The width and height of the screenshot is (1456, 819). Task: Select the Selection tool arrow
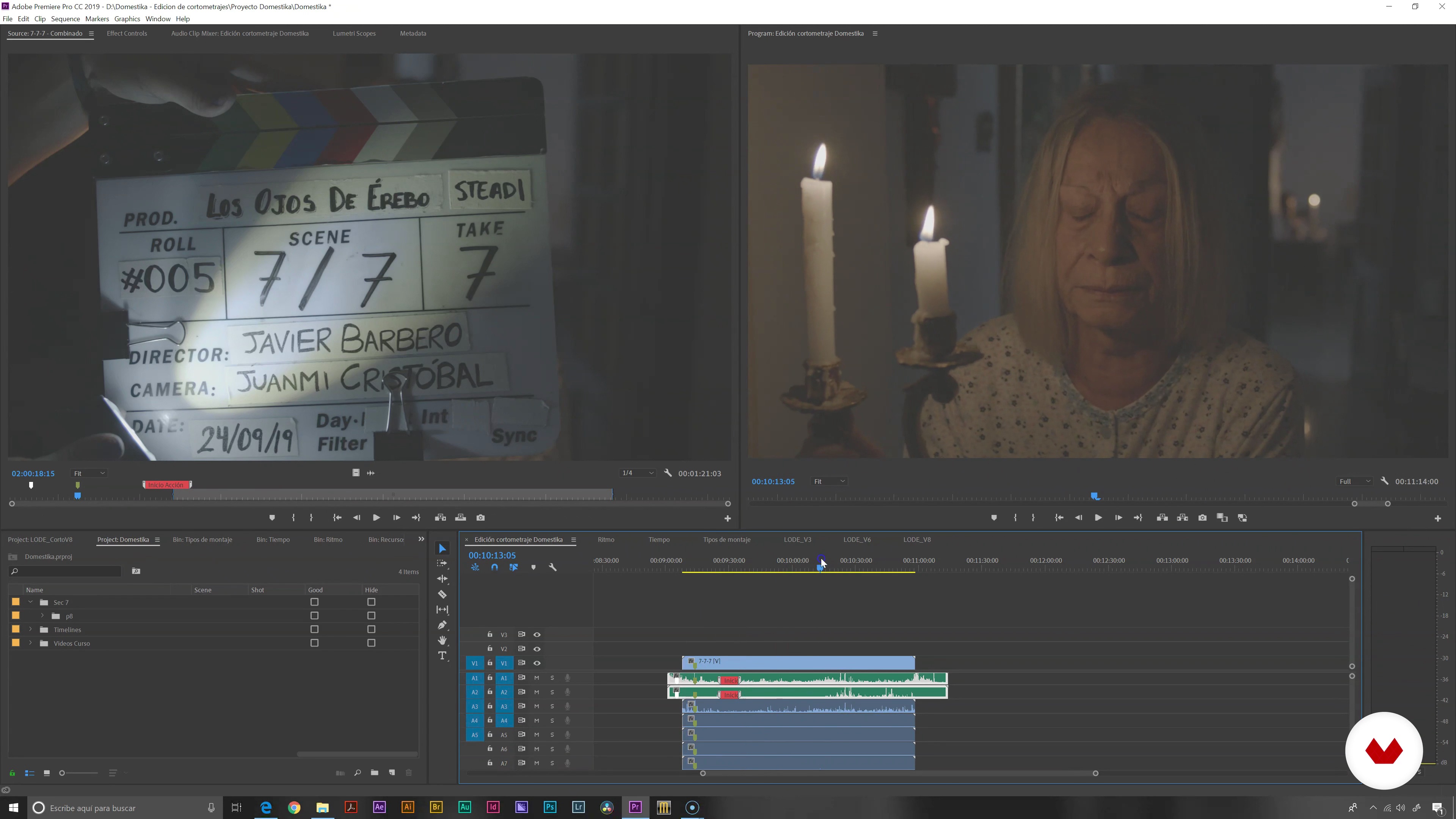[x=442, y=548]
